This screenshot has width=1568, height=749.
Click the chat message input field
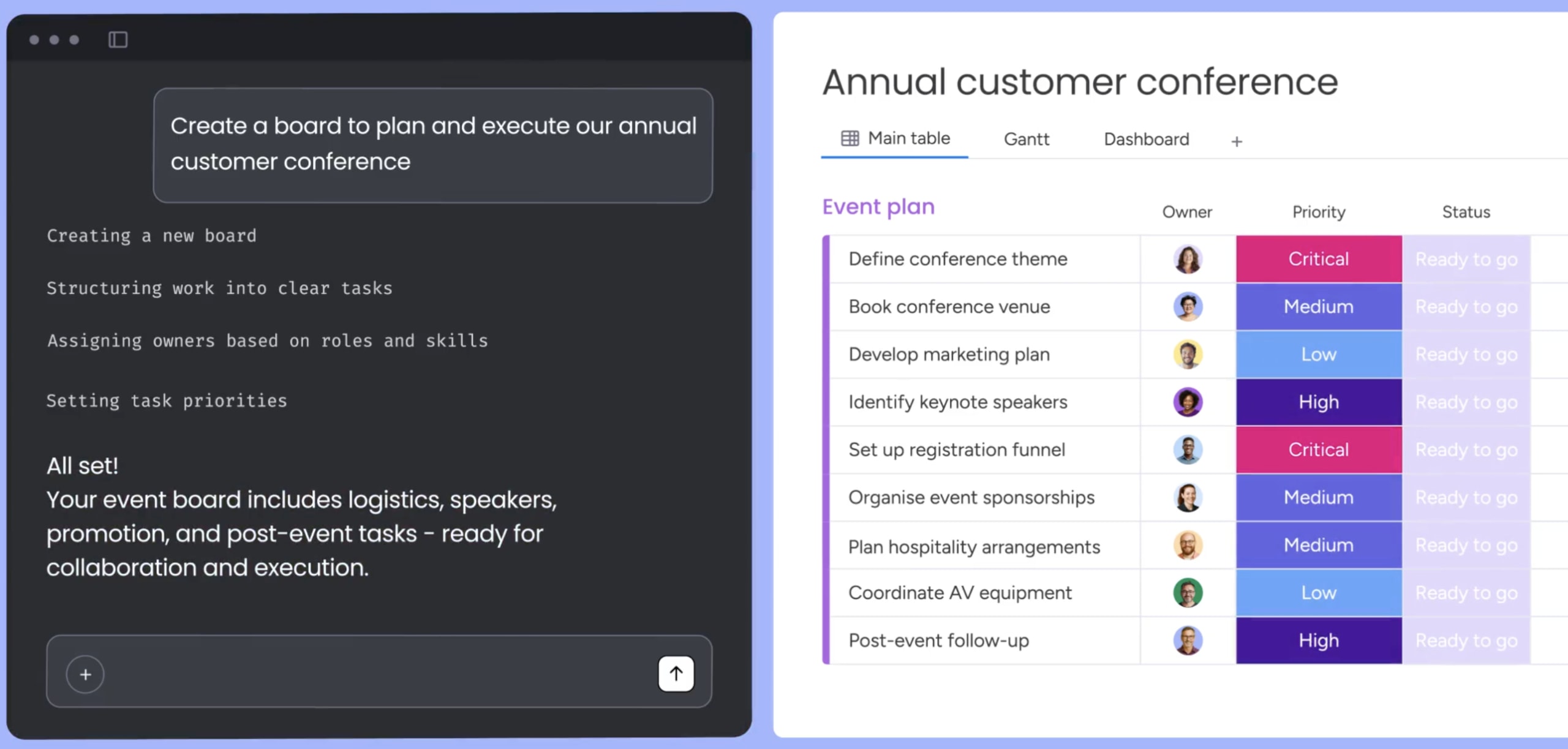click(379, 672)
